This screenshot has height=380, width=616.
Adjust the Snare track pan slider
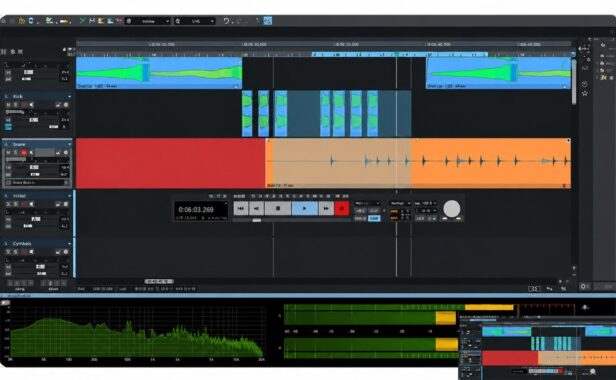(x=35, y=174)
